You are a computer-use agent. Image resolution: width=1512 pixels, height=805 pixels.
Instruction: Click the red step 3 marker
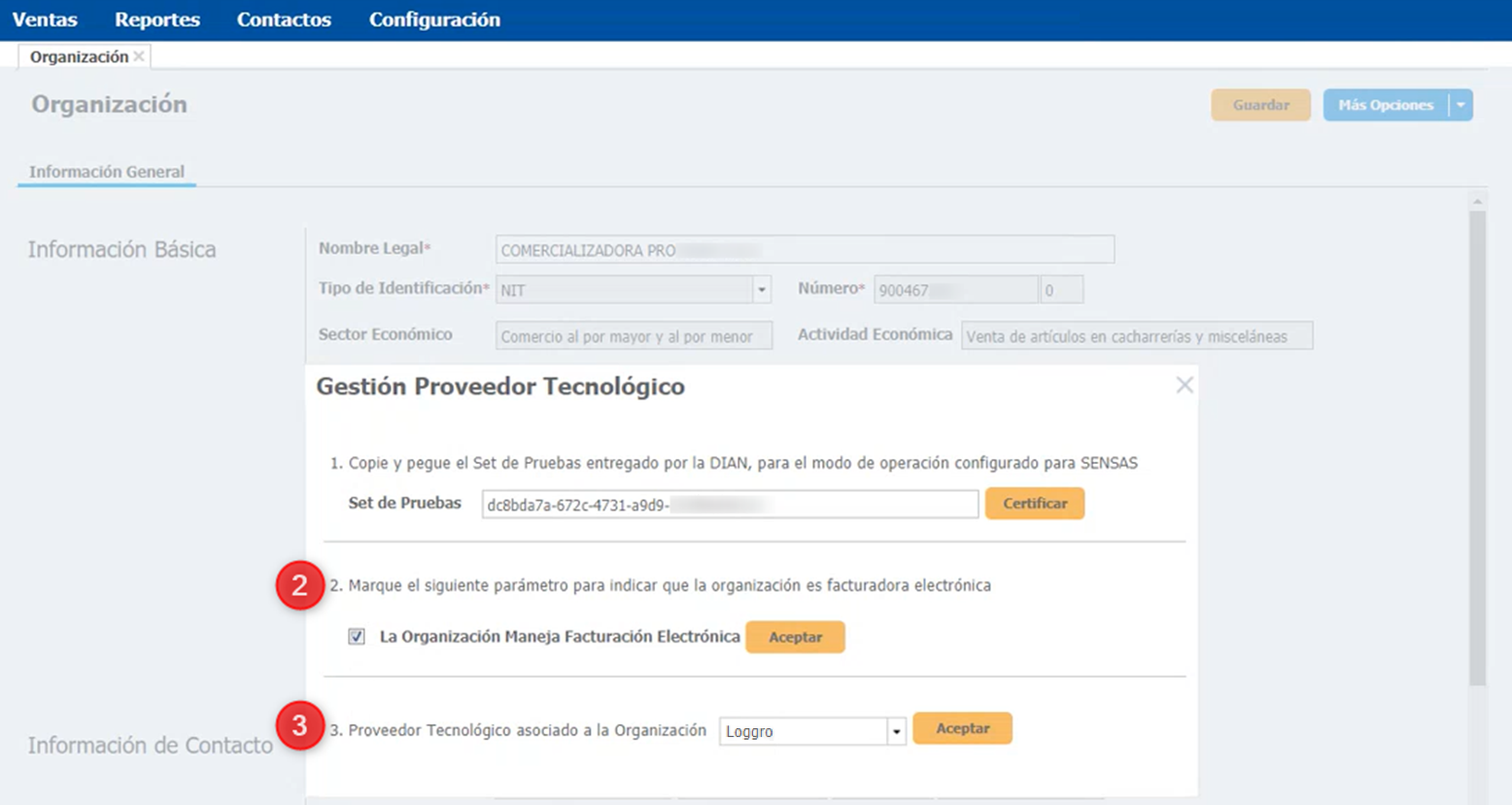[x=300, y=726]
